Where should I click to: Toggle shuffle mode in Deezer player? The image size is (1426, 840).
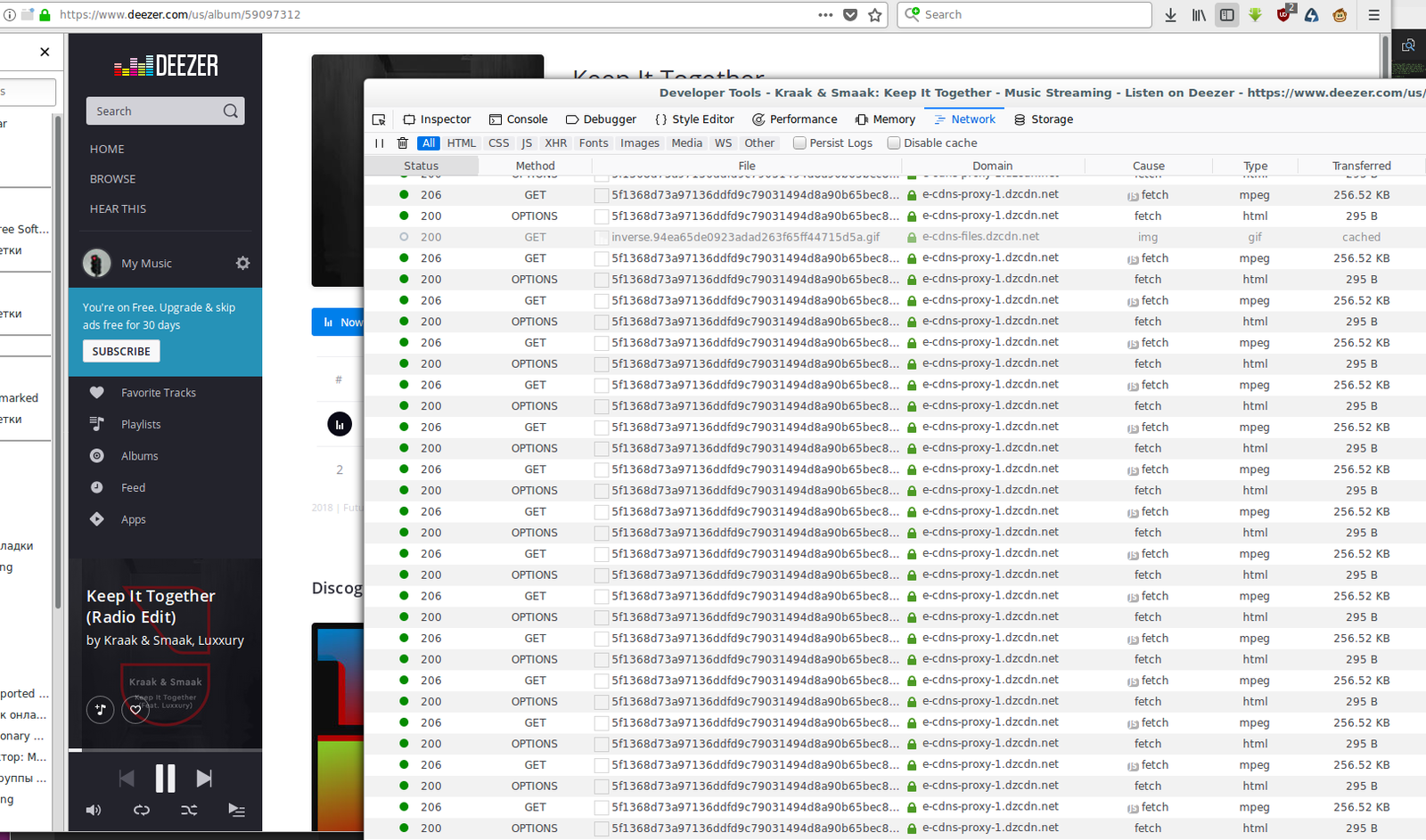pos(189,810)
